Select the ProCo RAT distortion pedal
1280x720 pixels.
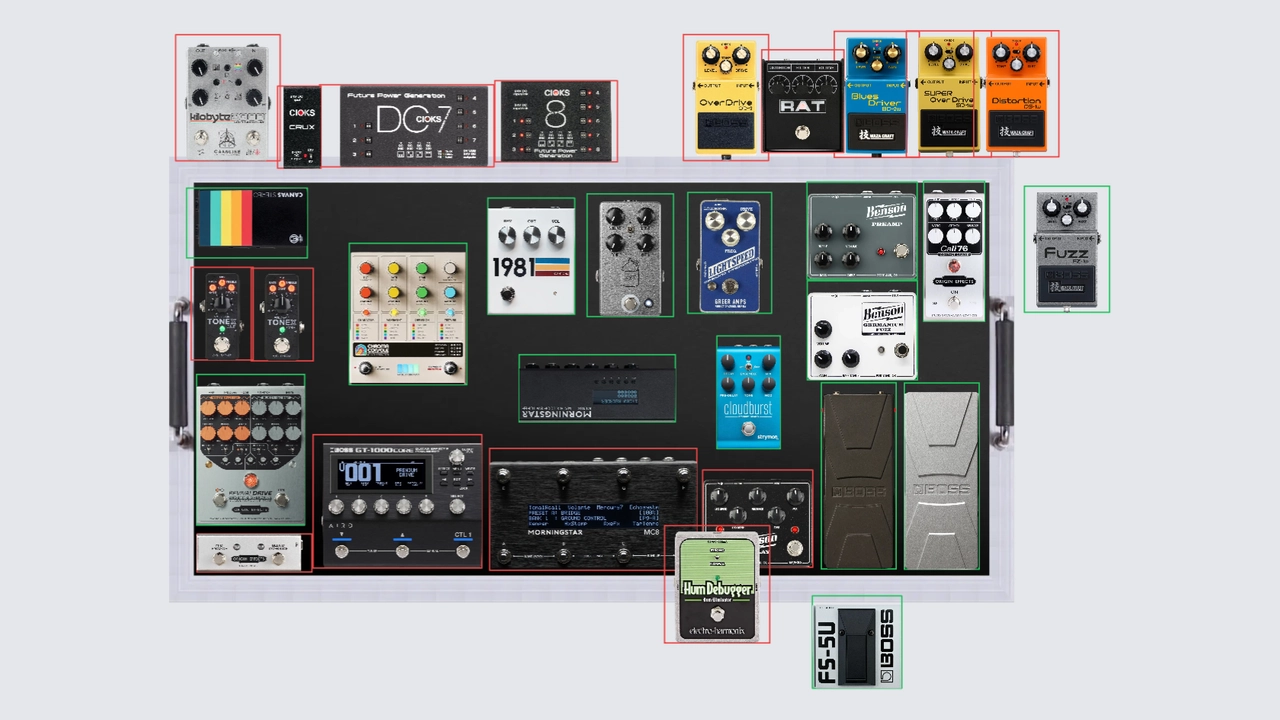click(802, 105)
